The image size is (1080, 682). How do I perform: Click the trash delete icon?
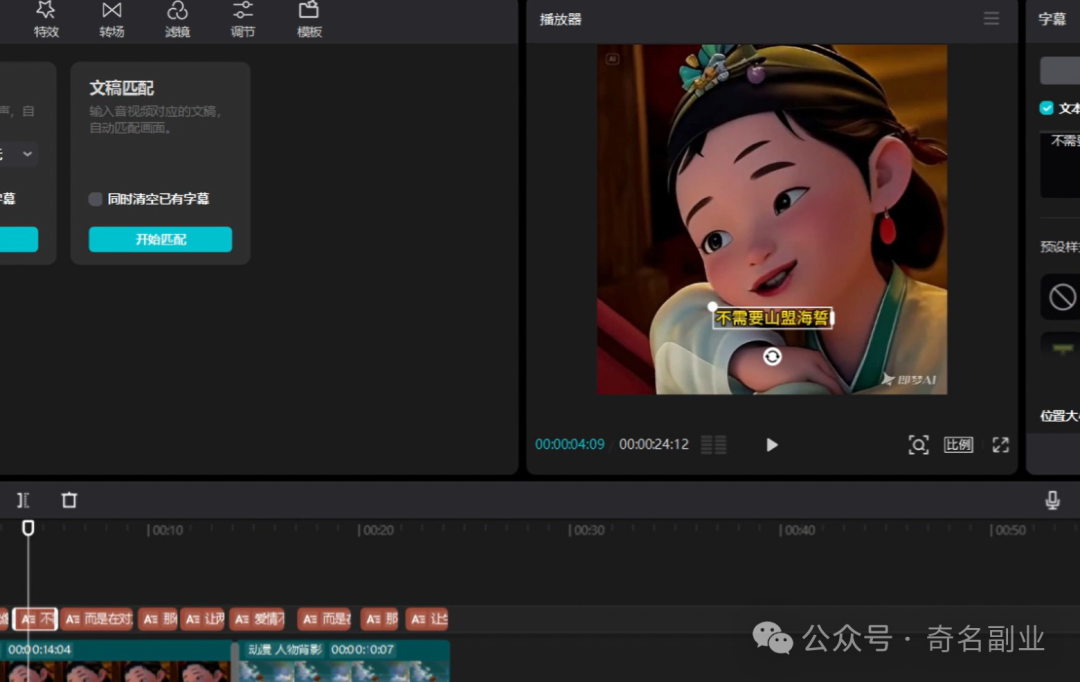[x=69, y=500]
